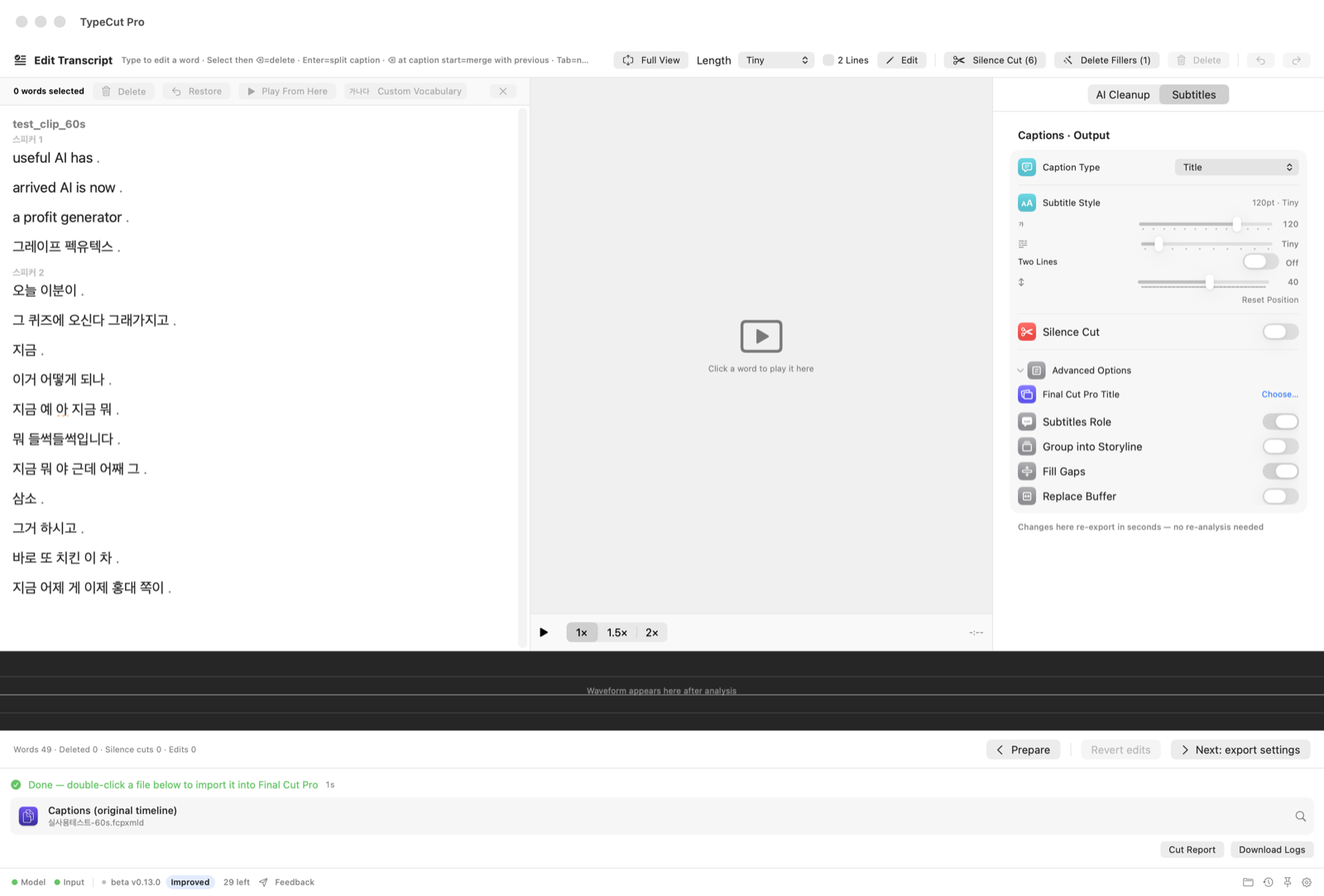This screenshot has width=1324, height=896.
Task: Close the word selection bar
Action: coord(503,91)
